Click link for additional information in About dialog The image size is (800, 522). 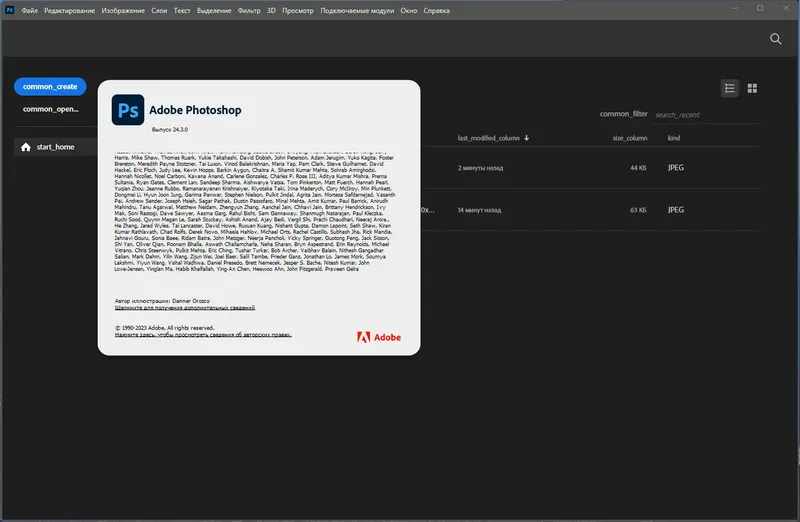point(185,308)
